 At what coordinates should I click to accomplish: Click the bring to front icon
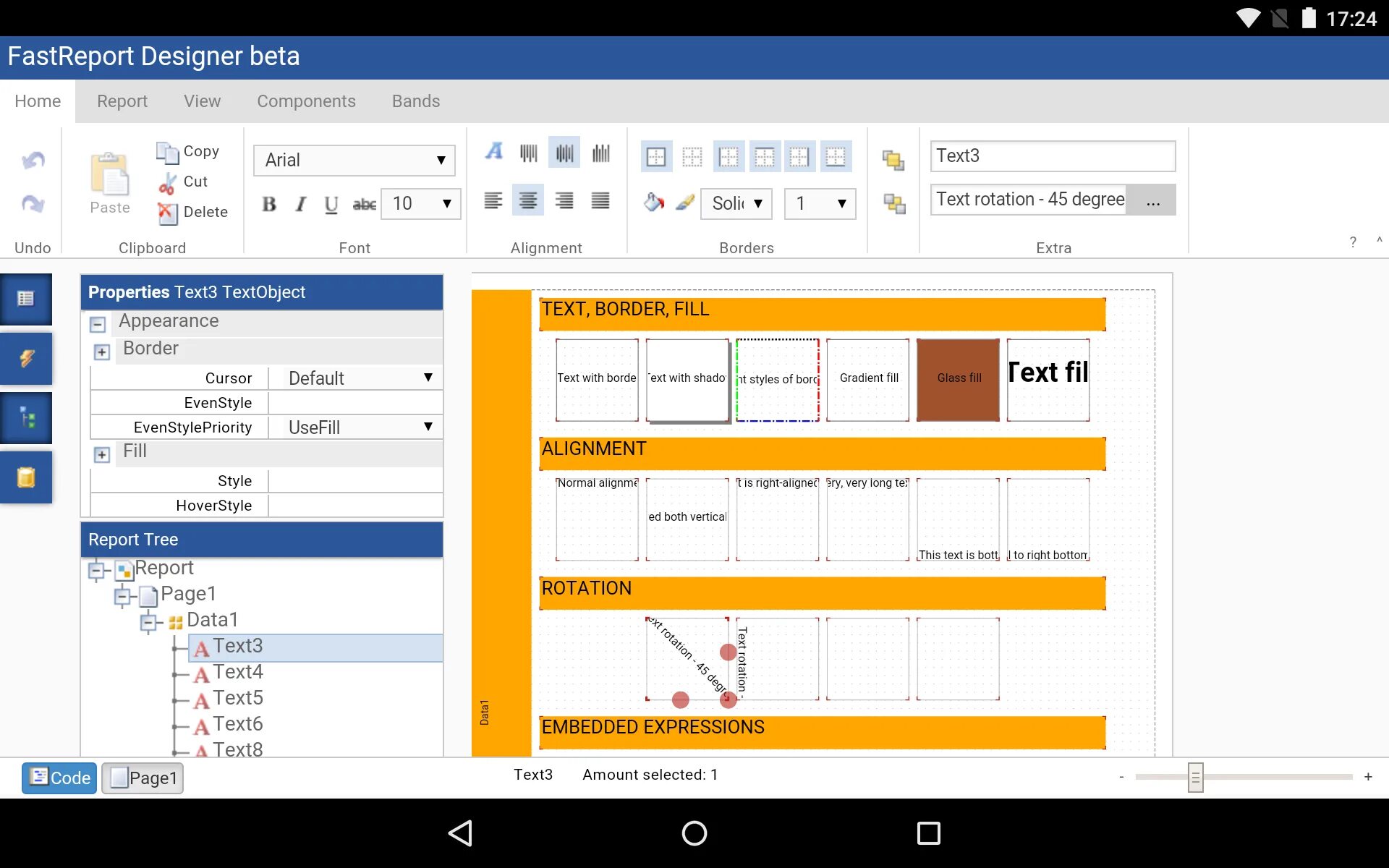[893, 160]
